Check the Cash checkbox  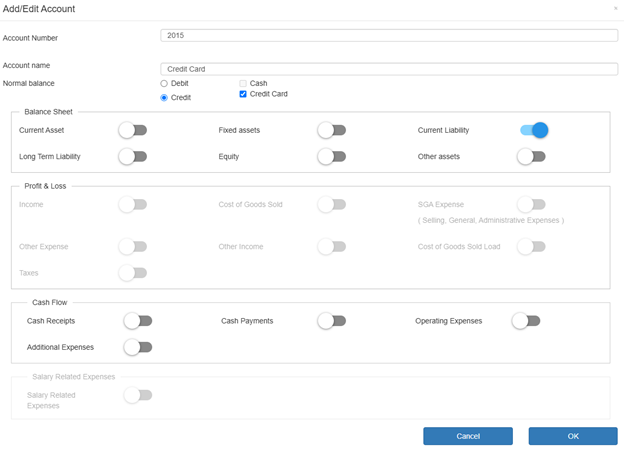click(x=243, y=83)
